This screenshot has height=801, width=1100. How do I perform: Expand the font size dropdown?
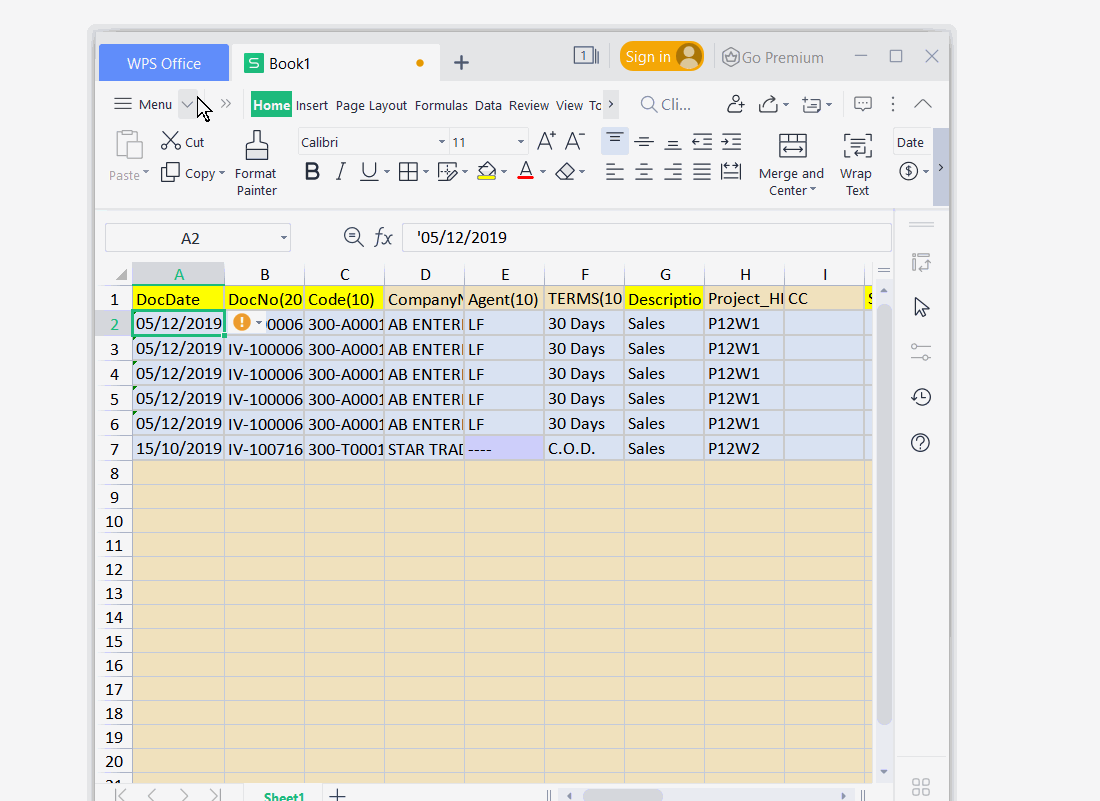click(520, 142)
